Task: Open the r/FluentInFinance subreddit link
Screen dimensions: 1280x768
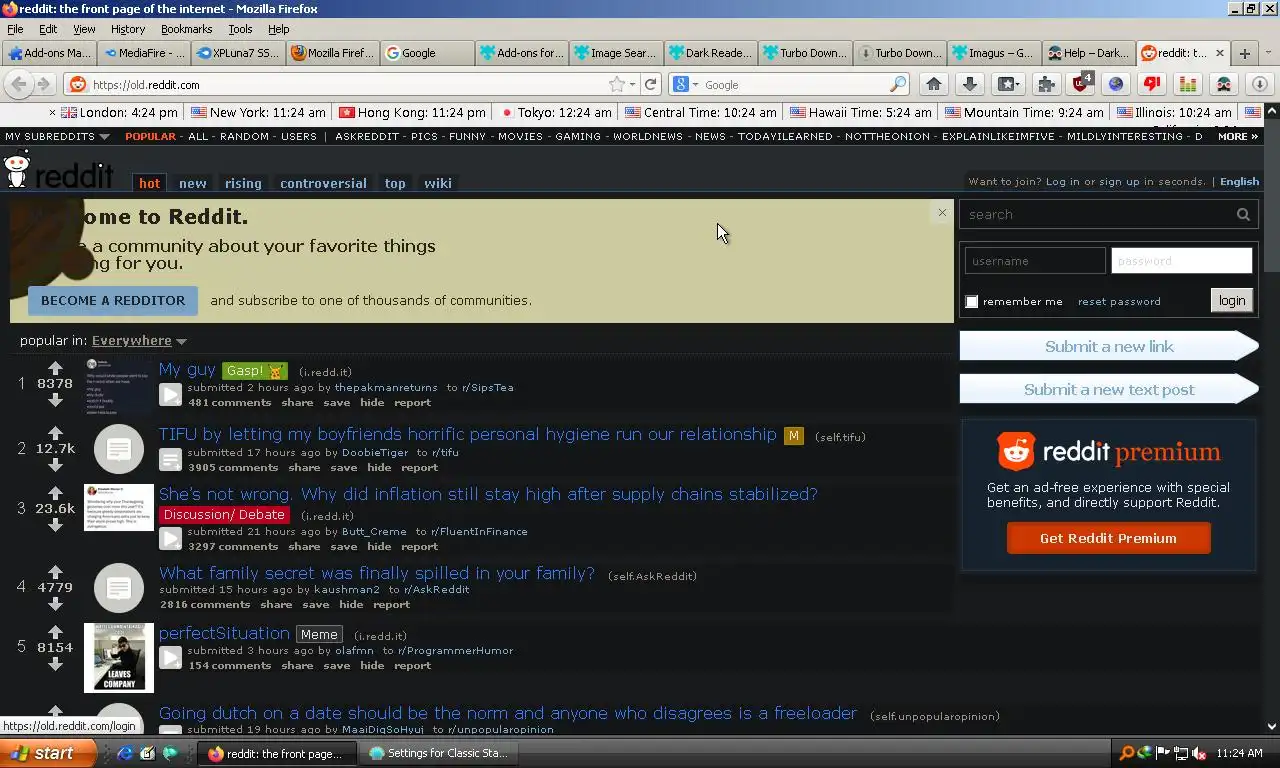Action: (x=479, y=532)
